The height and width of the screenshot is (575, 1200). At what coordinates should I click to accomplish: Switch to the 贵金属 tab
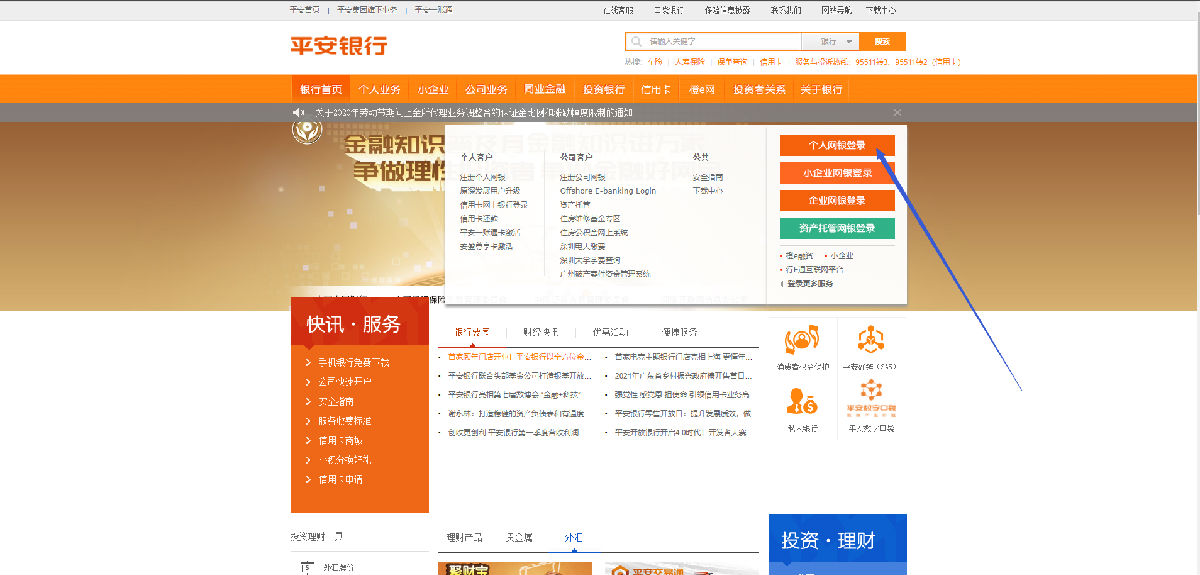click(x=520, y=538)
